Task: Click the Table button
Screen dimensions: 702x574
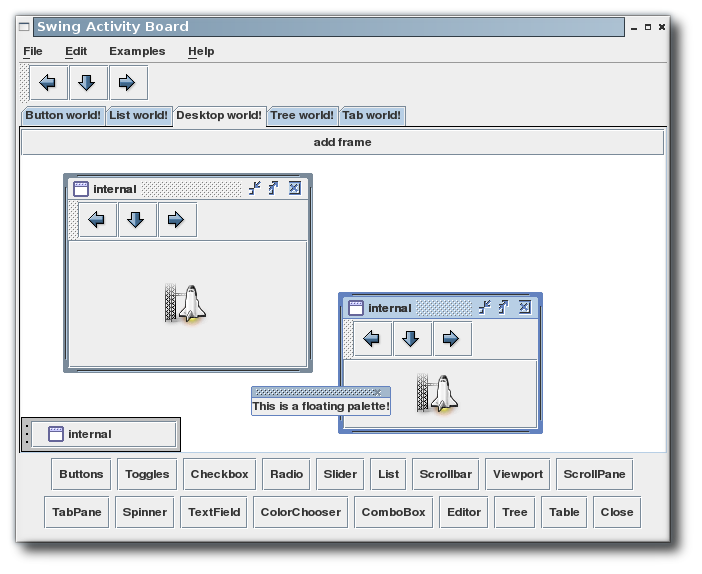Action: tap(564, 512)
